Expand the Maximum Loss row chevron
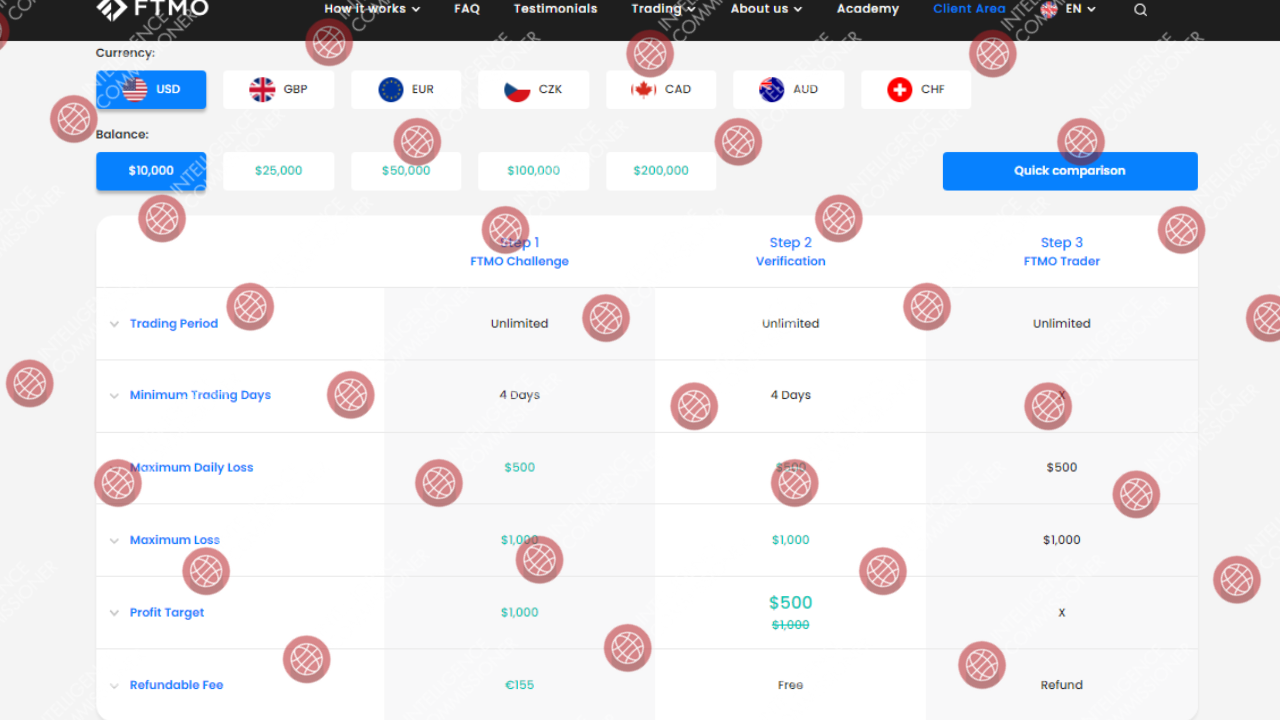1280x720 pixels. (114, 541)
